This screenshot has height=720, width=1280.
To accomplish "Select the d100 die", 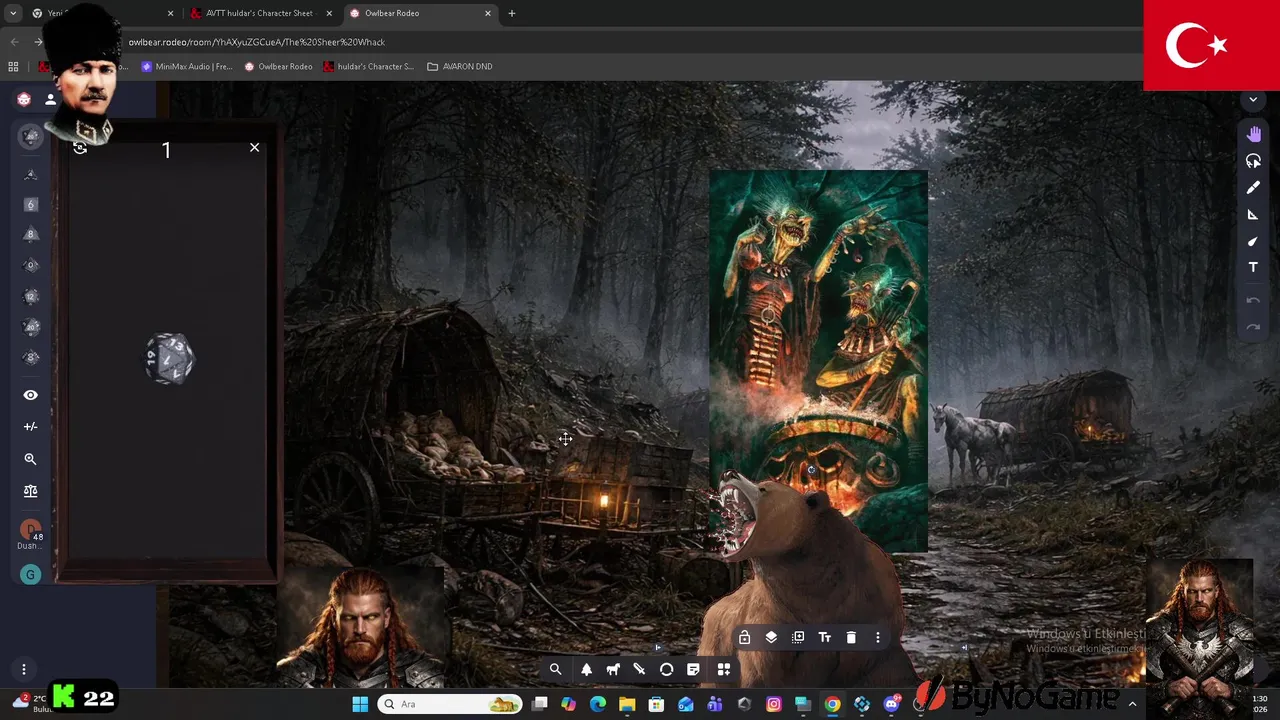I will pyautogui.click(x=31, y=358).
